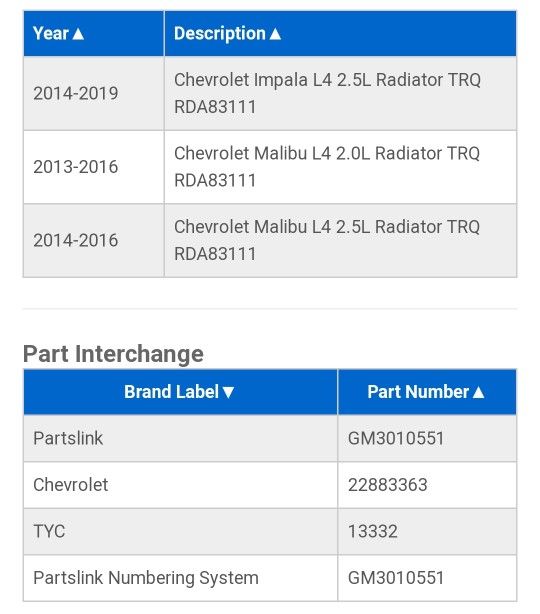This screenshot has width=540, height=614.
Task: Click the Part Interchange heading
Action: 113,354
